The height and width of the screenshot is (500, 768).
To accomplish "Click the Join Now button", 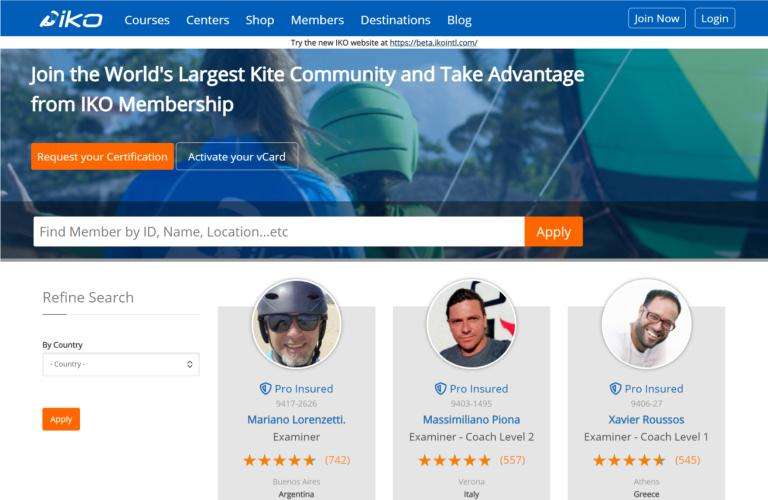I will pyautogui.click(x=656, y=18).
